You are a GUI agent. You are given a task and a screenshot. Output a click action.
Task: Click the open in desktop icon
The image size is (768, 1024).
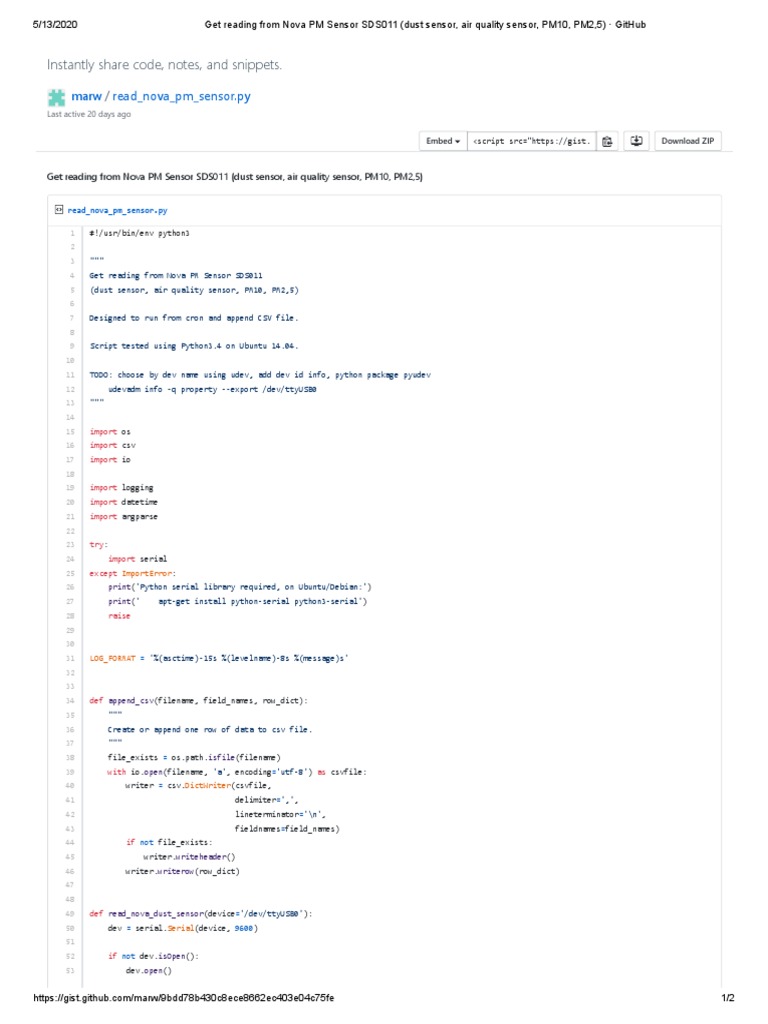[636, 141]
